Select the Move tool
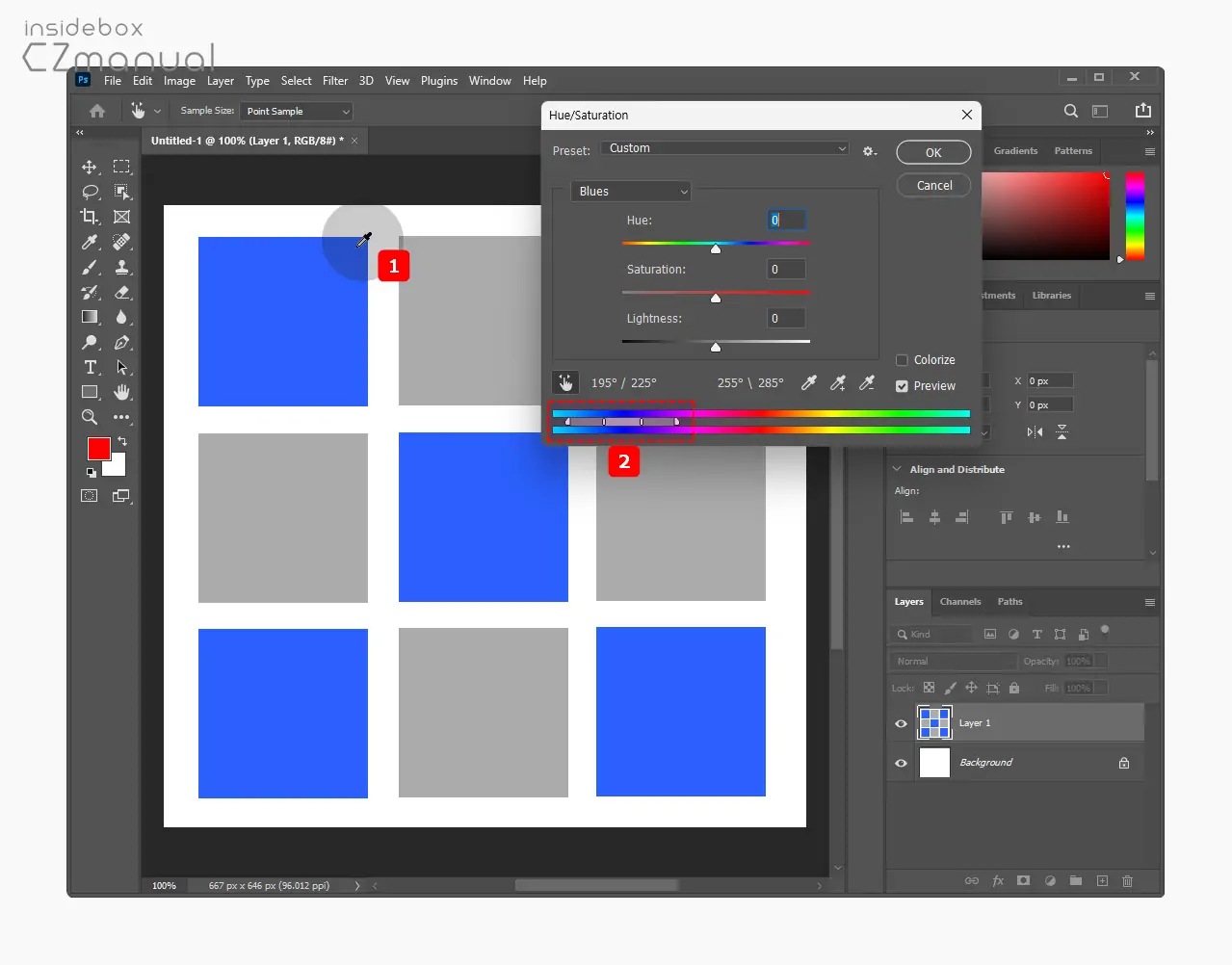 coord(90,167)
